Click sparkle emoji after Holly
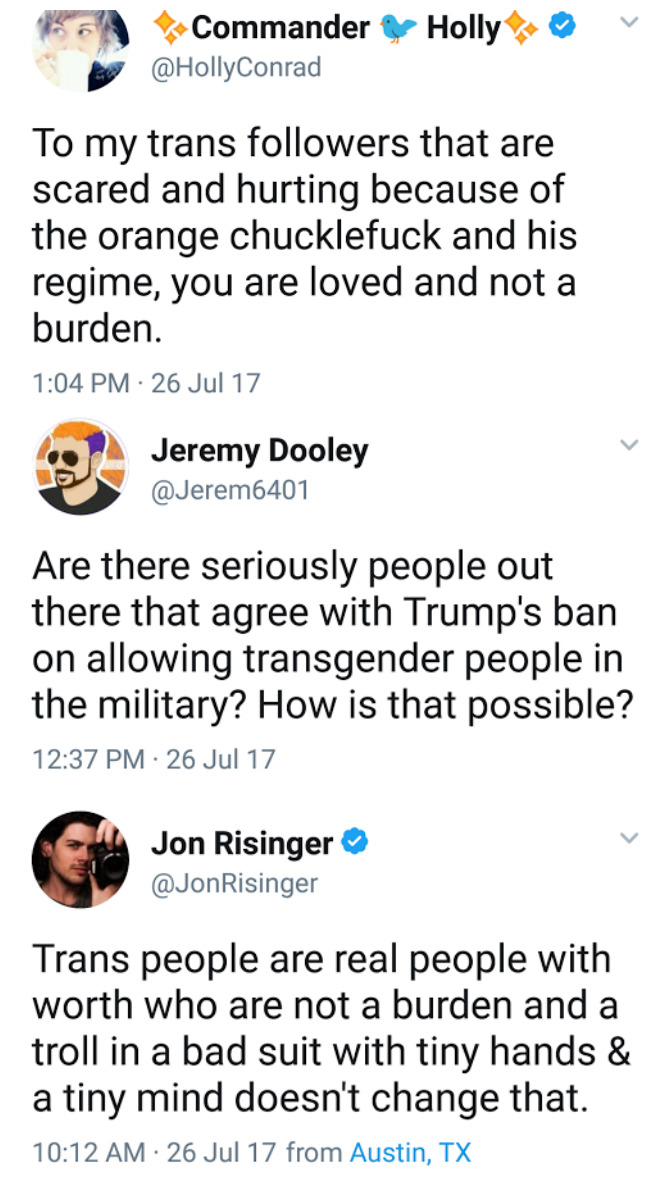The image size is (672, 1200). point(522,29)
